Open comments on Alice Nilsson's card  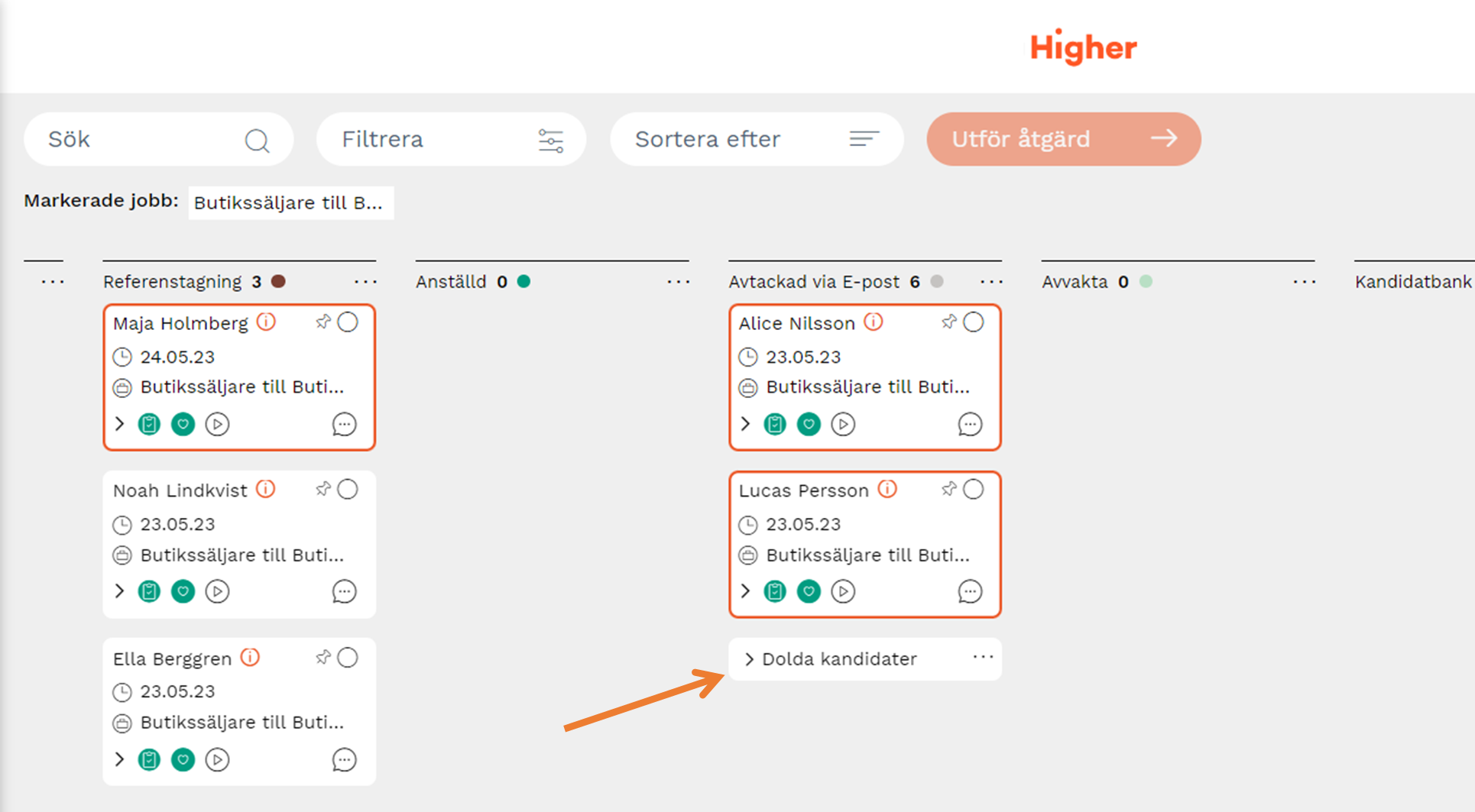[x=970, y=424]
